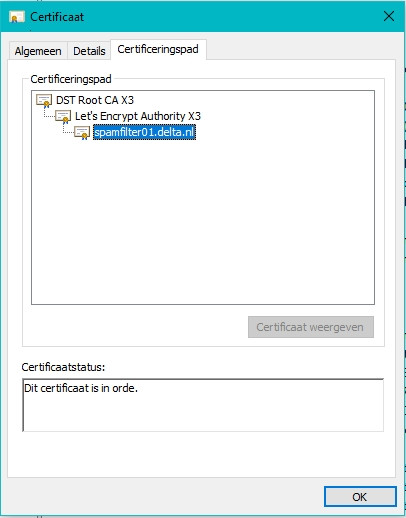Click the dotted tree connector before spamfilter01.delta.nl

coord(68,129)
